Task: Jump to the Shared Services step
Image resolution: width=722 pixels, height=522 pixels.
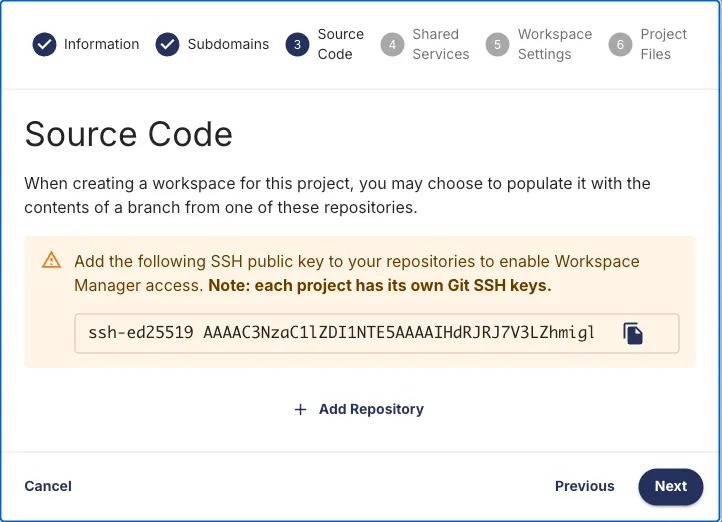Action: point(441,44)
